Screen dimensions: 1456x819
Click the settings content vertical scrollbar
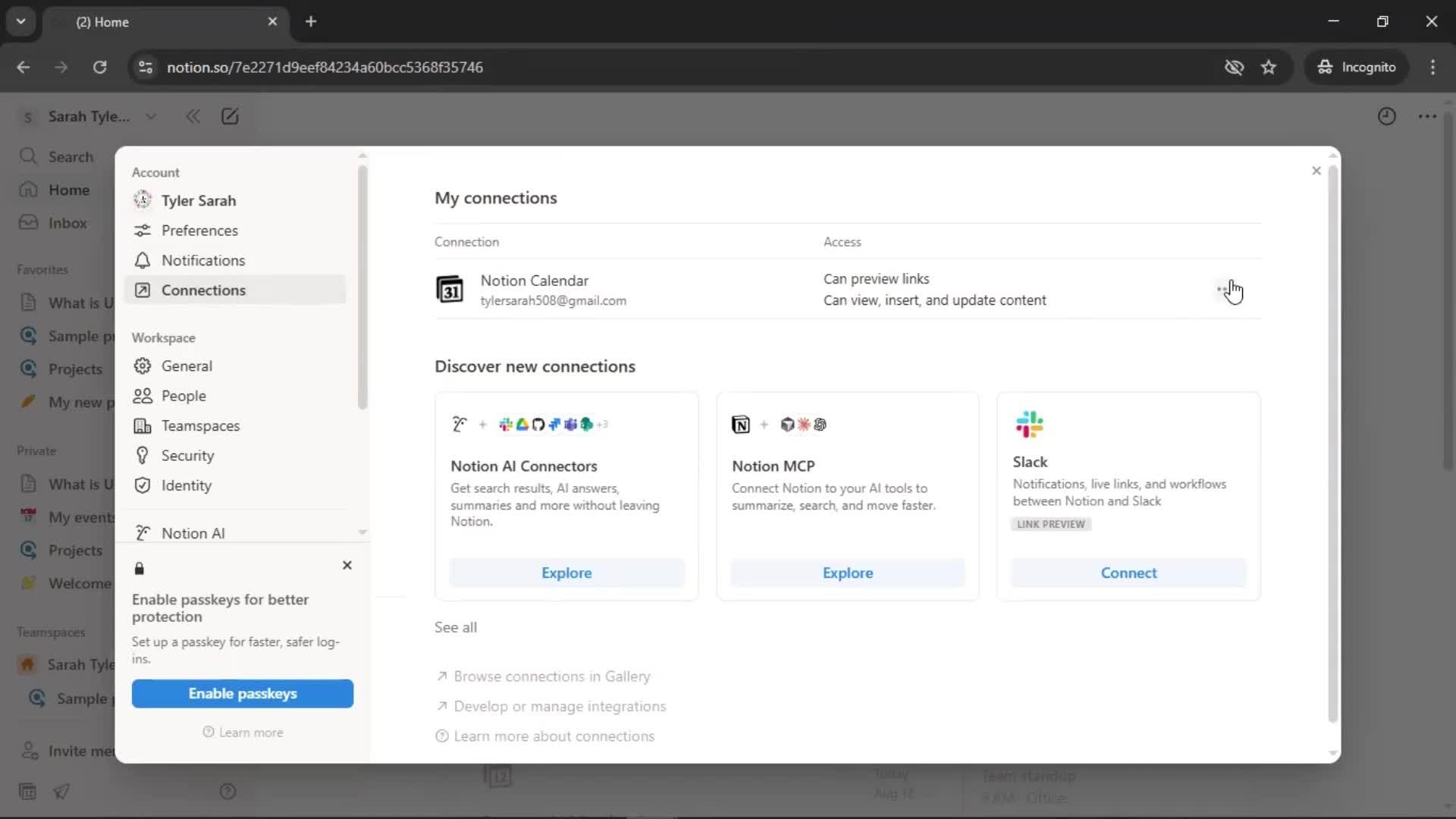pyautogui.click(x=1333, y=444)
